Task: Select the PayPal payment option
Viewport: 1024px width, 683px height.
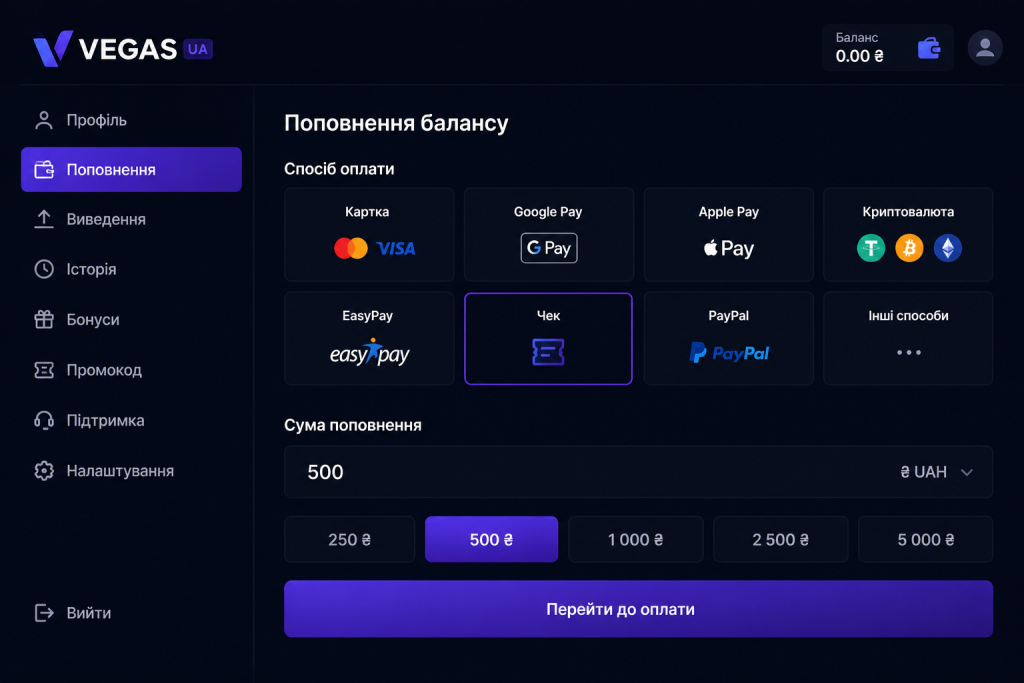Action: coord(729,338)
